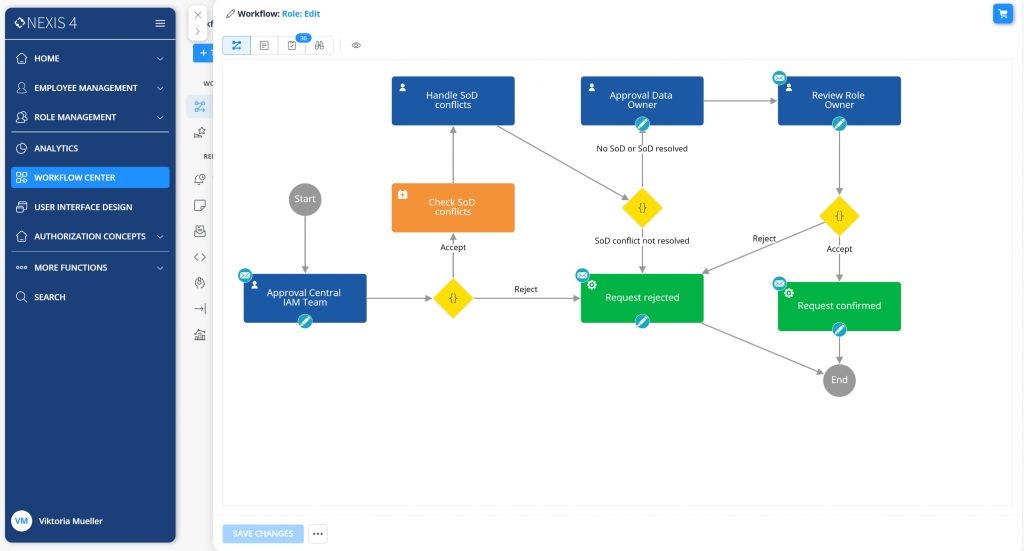Open the shopping cart icon
The height and width of the screenshot is (551, 1024).
(1001, 13)
